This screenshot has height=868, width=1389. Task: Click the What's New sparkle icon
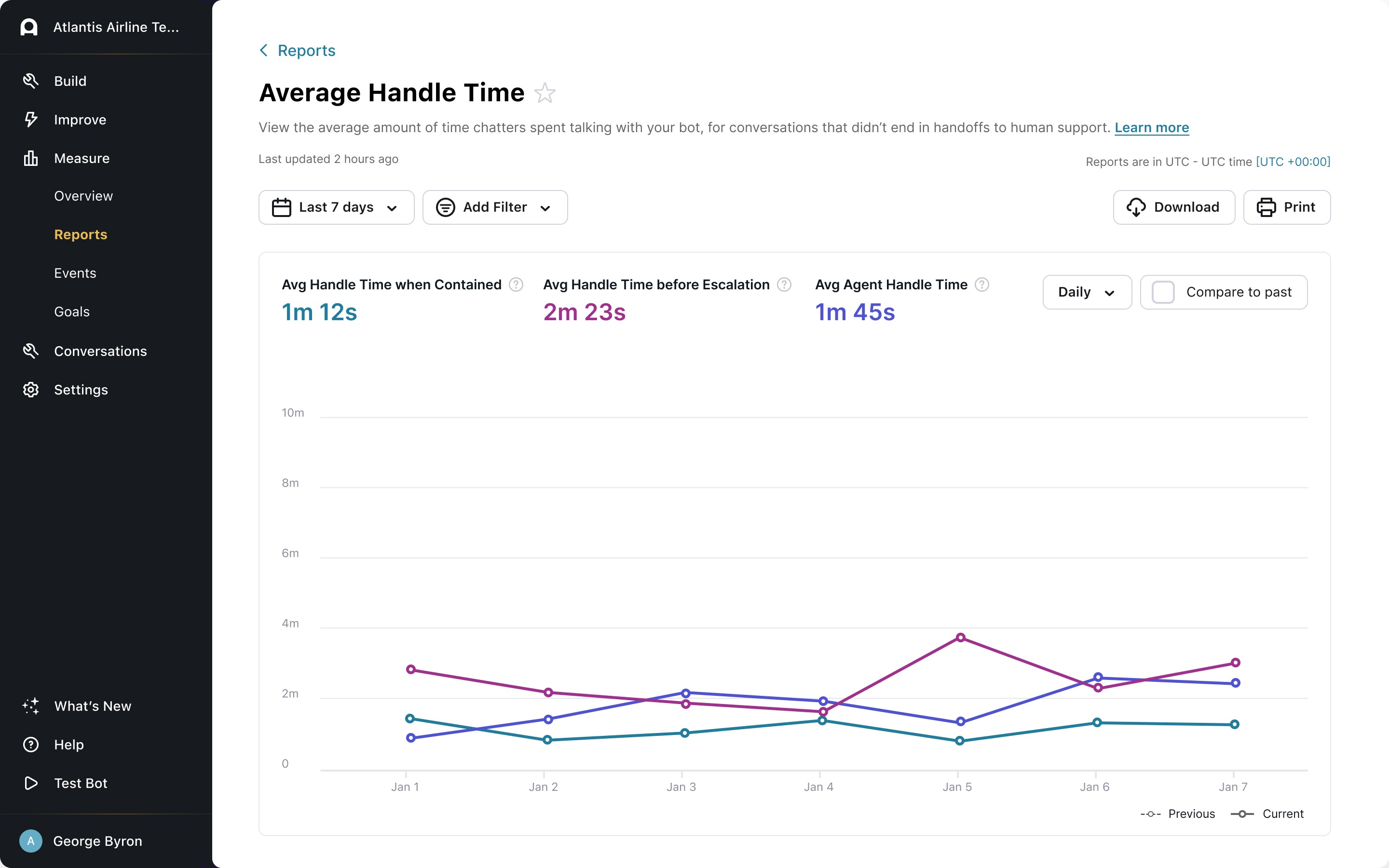30,705
